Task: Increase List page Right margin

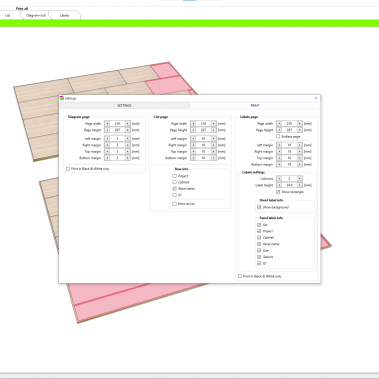Action: coord(214,145)
